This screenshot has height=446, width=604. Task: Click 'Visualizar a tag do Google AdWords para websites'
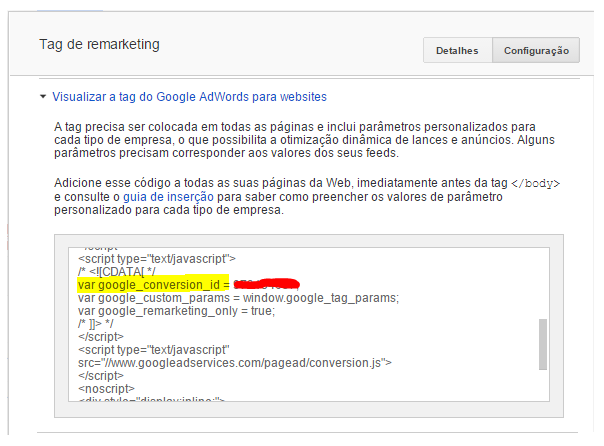click(x=189, y=97)
